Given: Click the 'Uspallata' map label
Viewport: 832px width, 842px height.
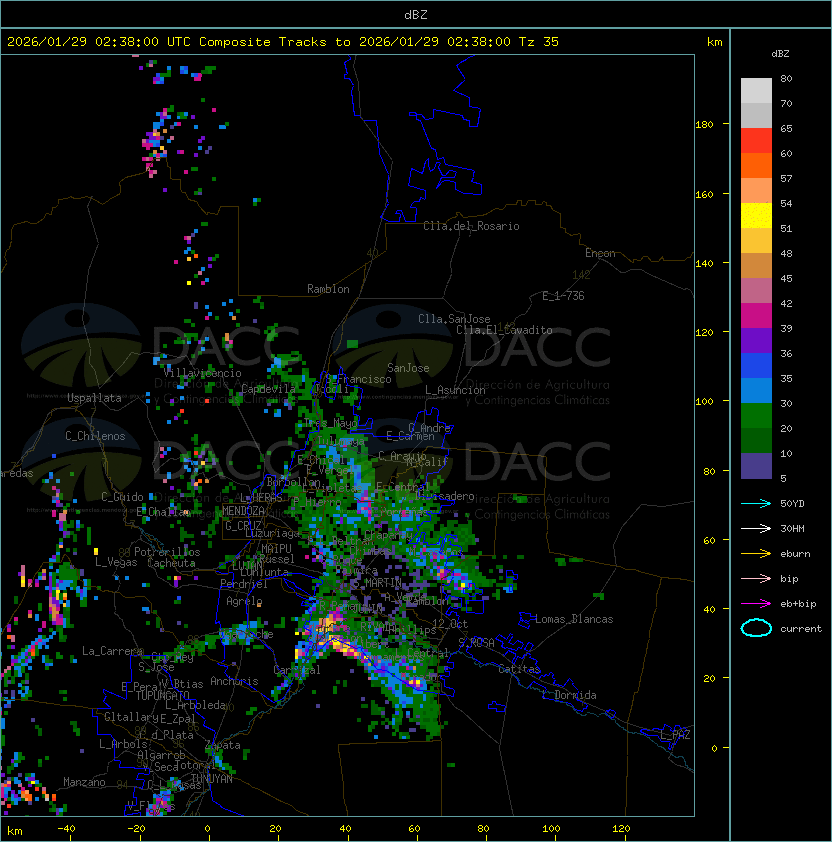Looking at the screenshot, I should (95, 398).
